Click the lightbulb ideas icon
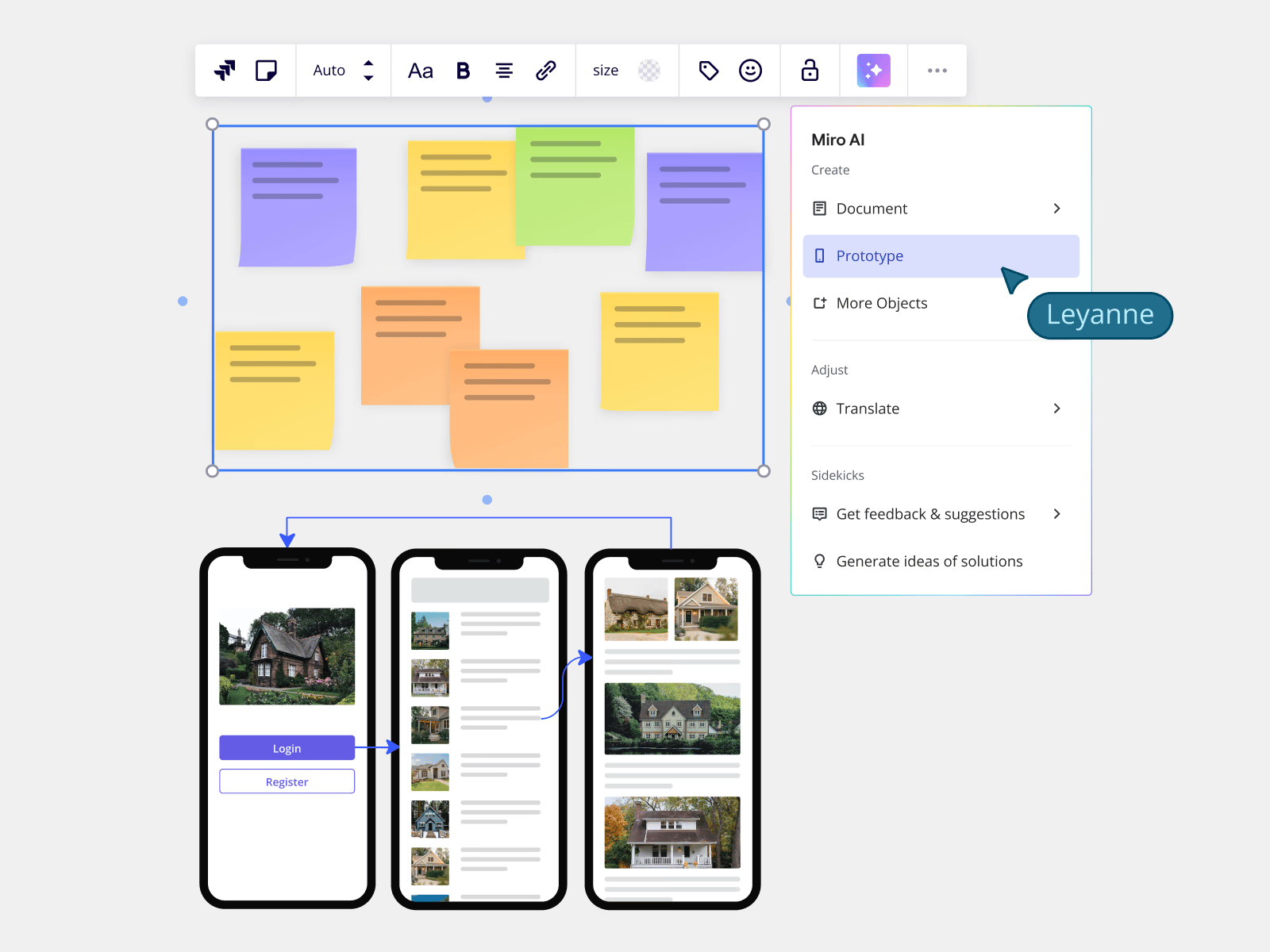The height and width of the screenshot is (952, 1270). [x=820, y=562]
